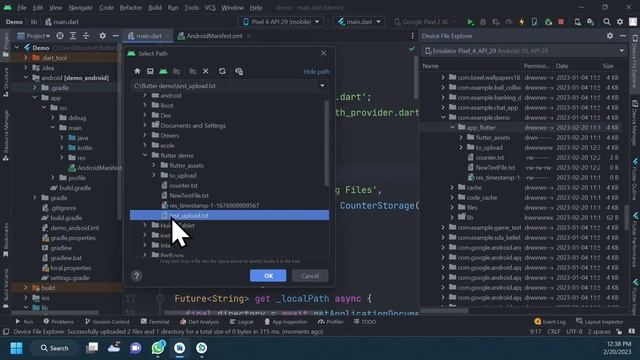The image size is (640, 360).
Task: Expand build folder in Project tree
Action: click(x=26, y=288)
